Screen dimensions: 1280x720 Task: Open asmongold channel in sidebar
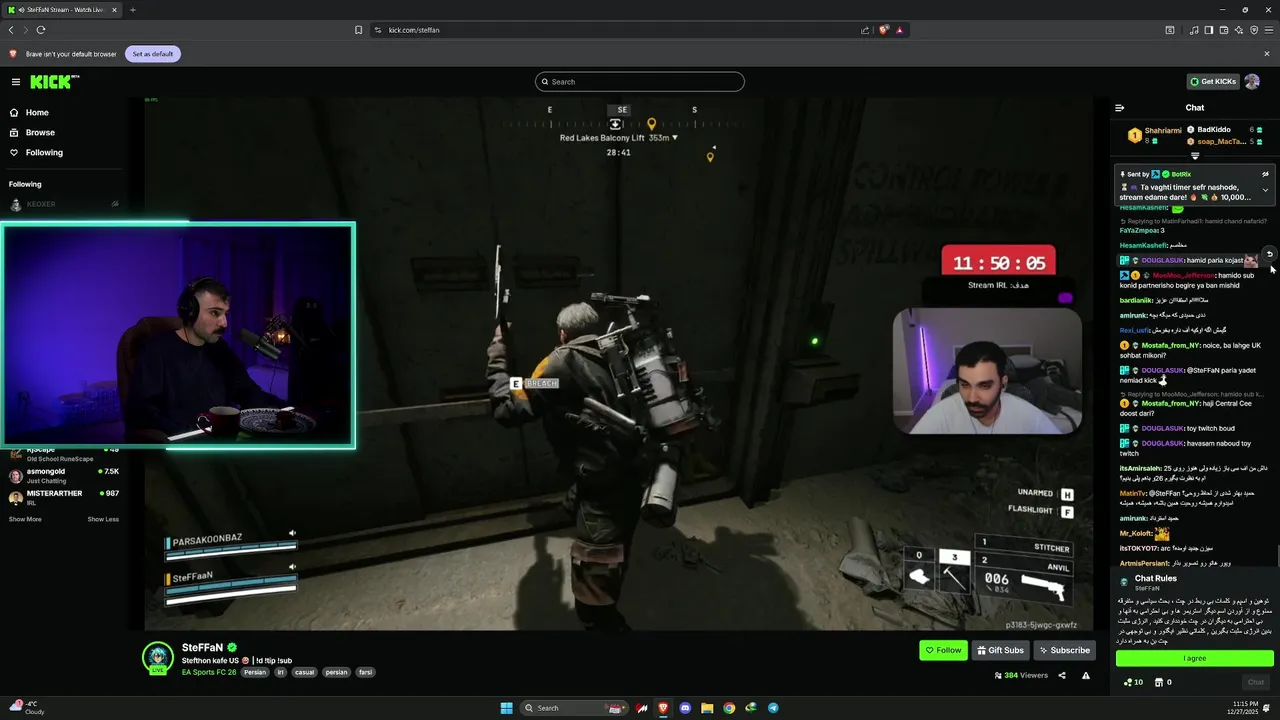[x=62, y=474]
